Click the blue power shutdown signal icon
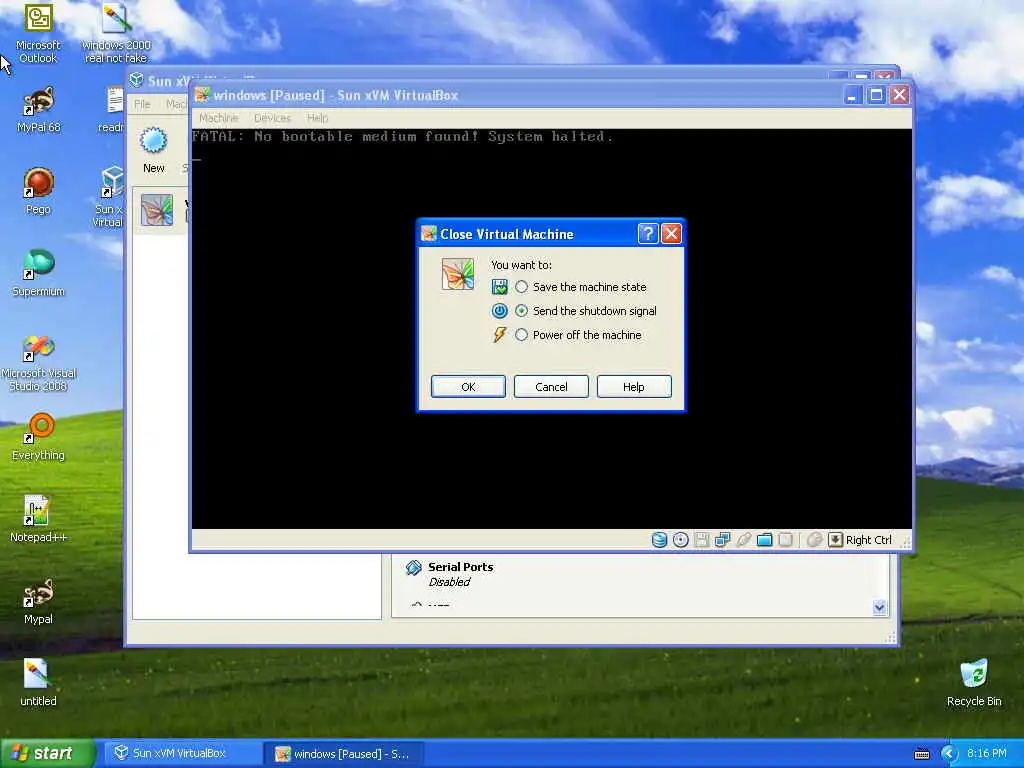This screenshot has width=1024, height=768. point(500,311)
